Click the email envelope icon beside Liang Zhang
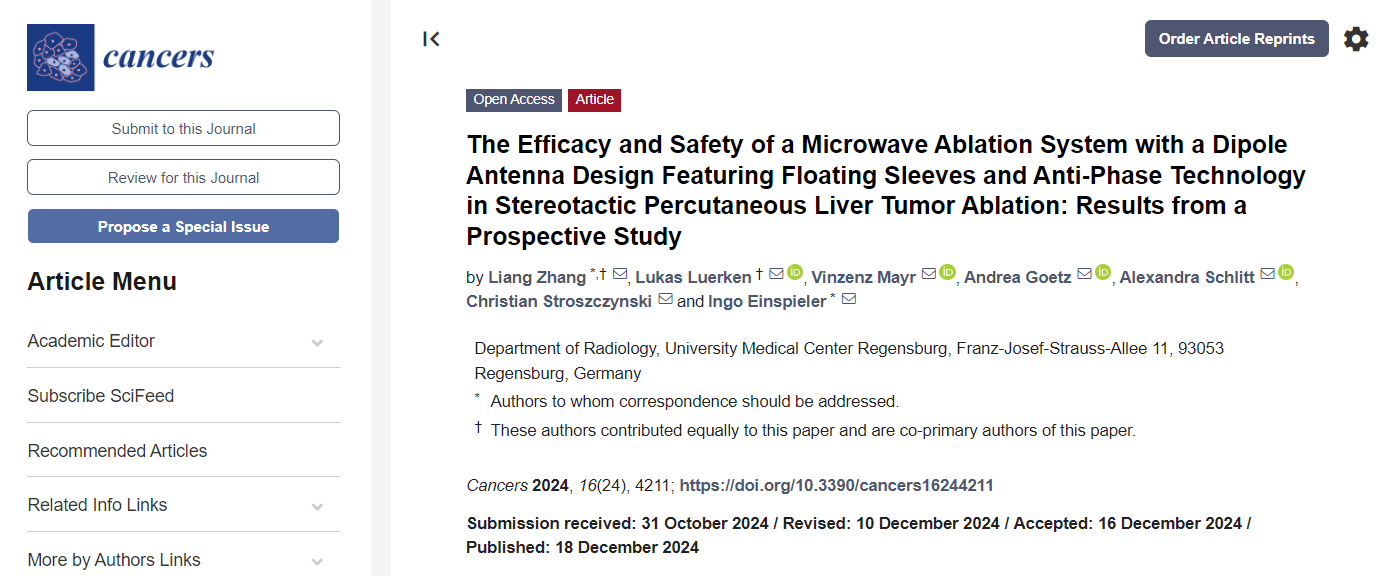The image size is (1393, 576). (x=620, y=275)
